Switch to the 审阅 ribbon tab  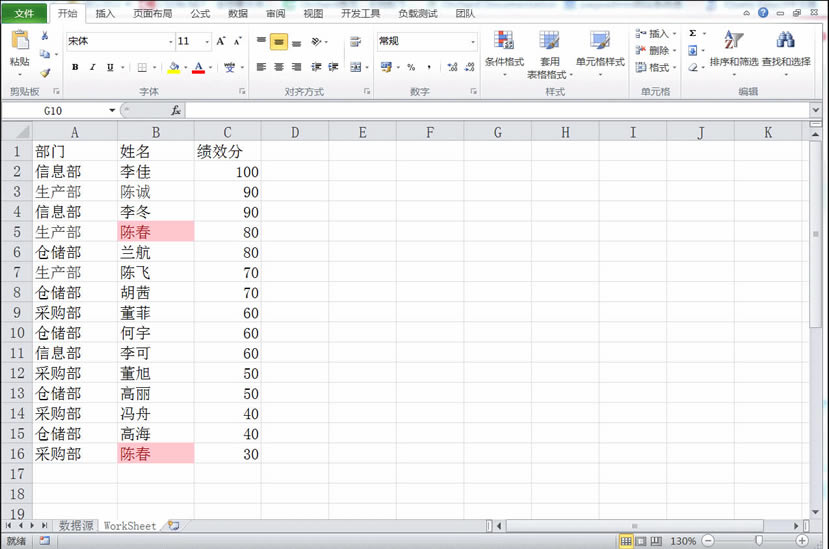(x=275, y=14)
